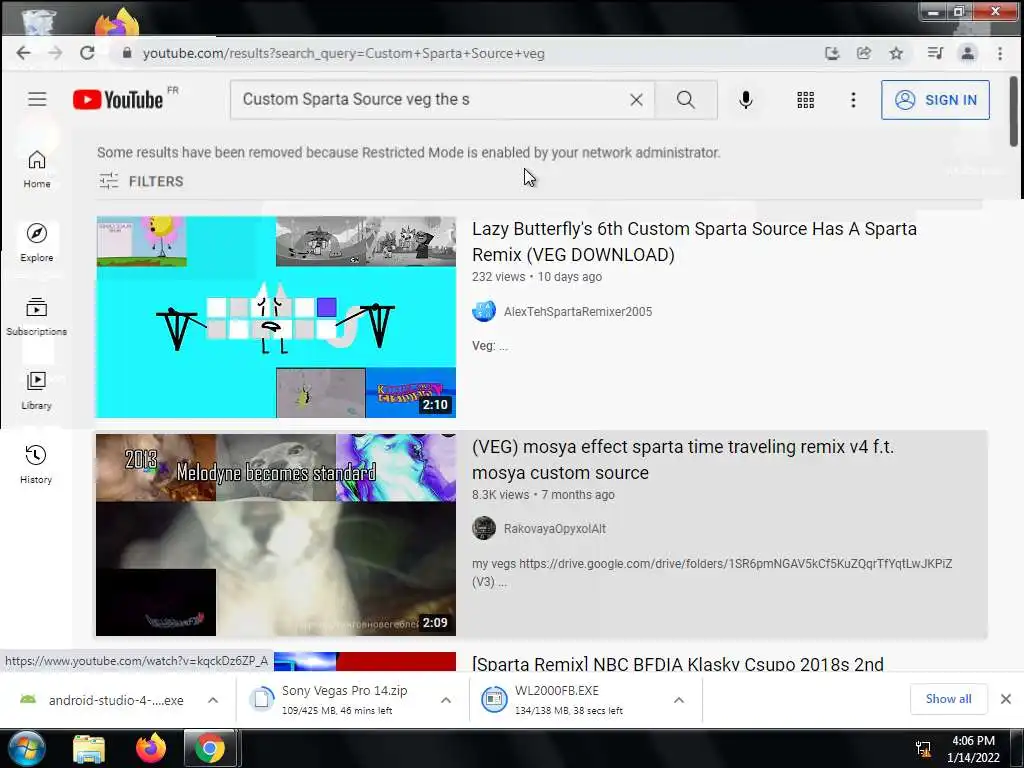Open the Chrome three-dot menu
This screenshot has height=768, width=1024.
(x=1000, y=54)
